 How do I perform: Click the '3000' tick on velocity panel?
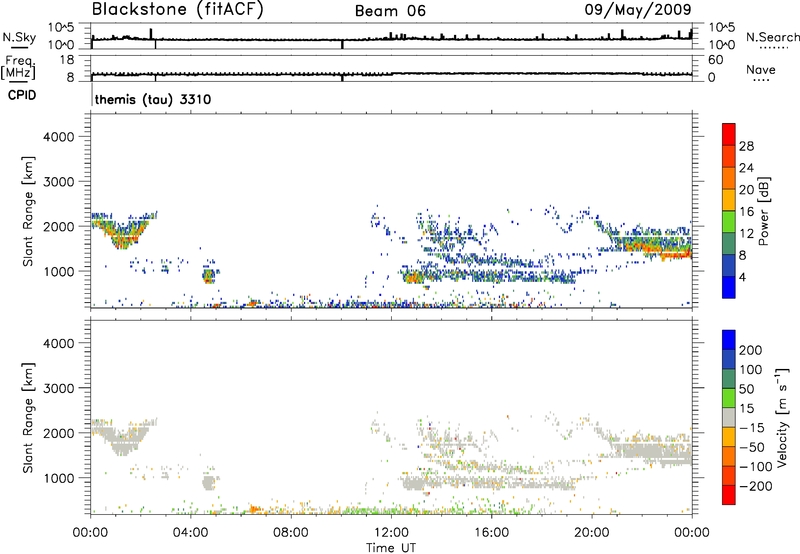[x=58, y=388]
